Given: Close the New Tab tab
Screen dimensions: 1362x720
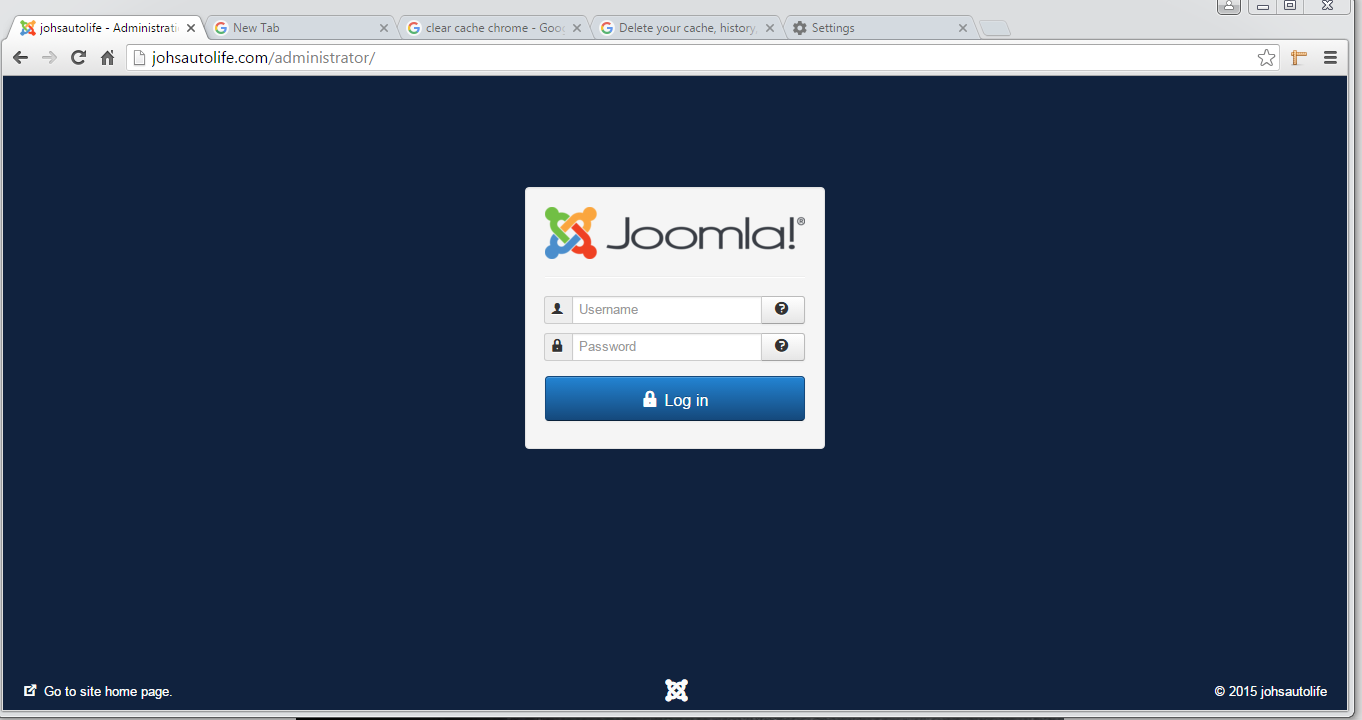Looking at the screenshot, I should 383,28.
